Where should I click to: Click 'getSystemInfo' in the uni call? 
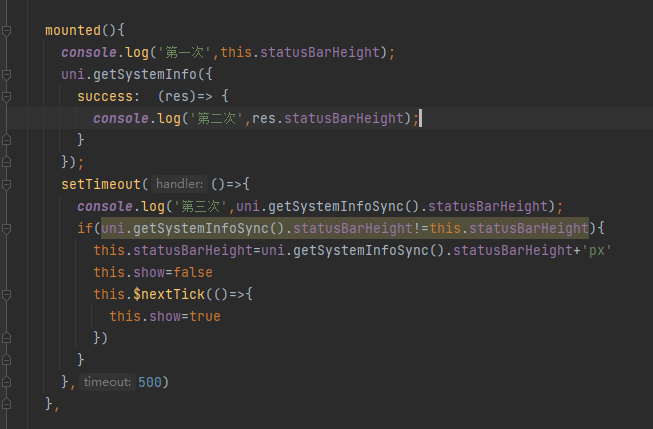pos(145,75)
